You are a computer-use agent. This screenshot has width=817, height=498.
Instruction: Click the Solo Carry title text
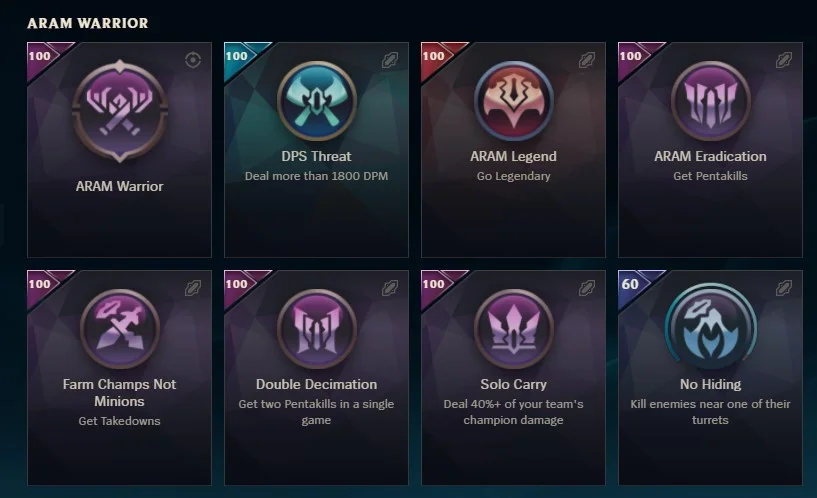click(x=513, y=384)
